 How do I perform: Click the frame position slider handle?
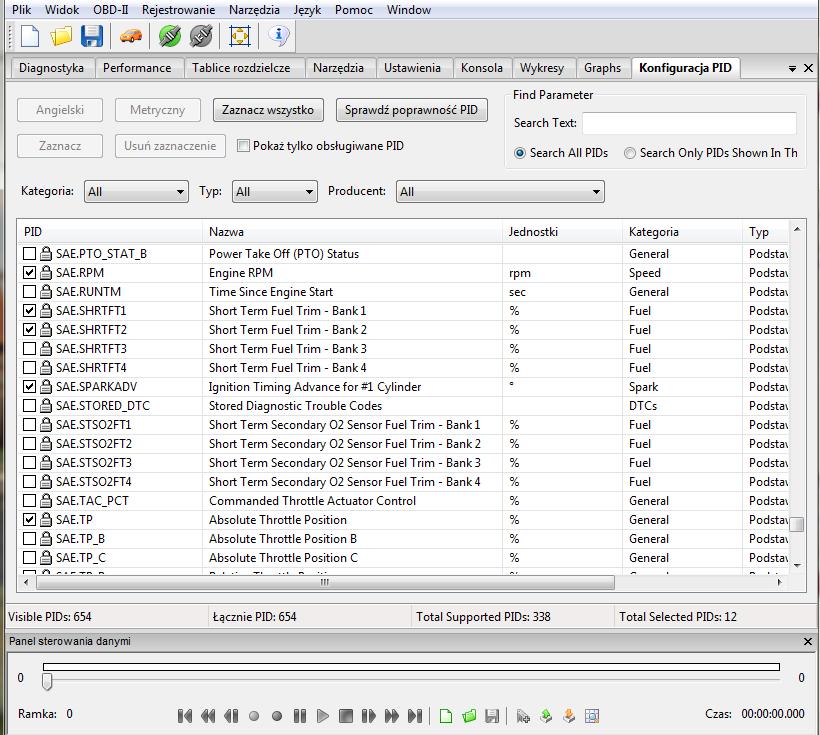(x=46, y=681)
